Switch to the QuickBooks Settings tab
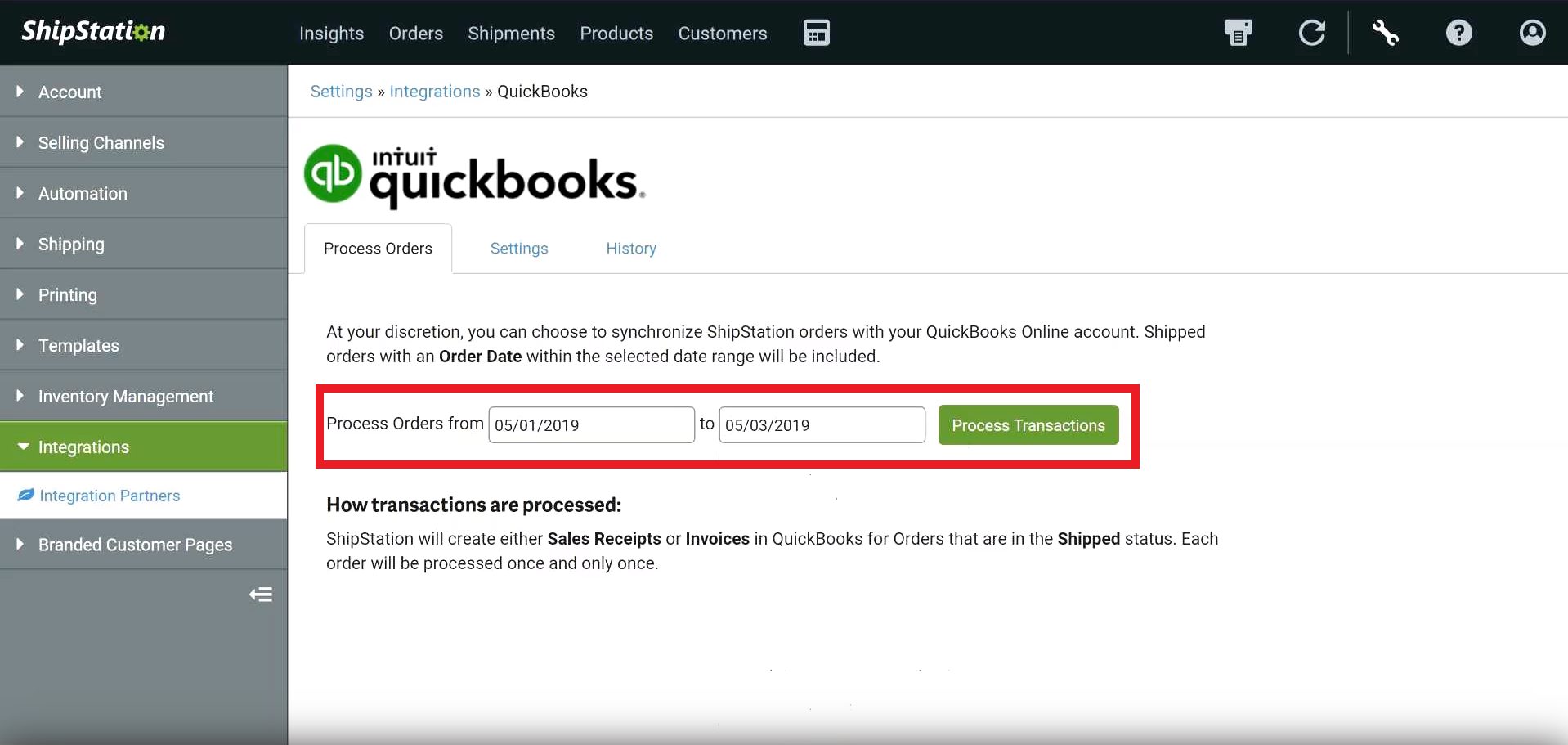The image size is (1568, 745). point(519,249)
